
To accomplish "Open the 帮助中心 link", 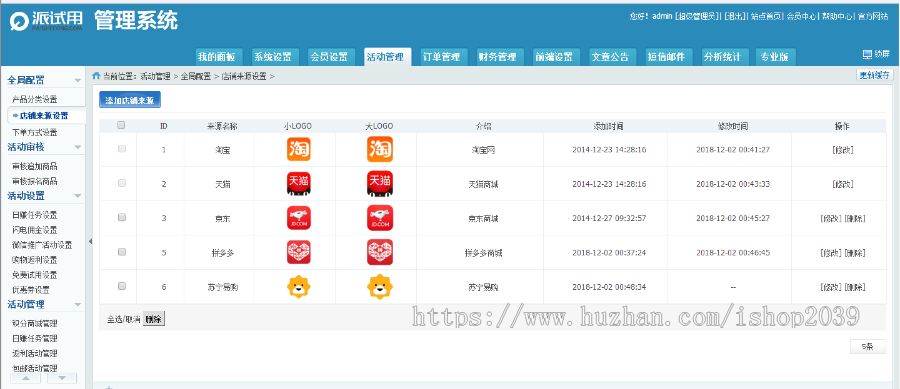I will (x=837, y=16).
